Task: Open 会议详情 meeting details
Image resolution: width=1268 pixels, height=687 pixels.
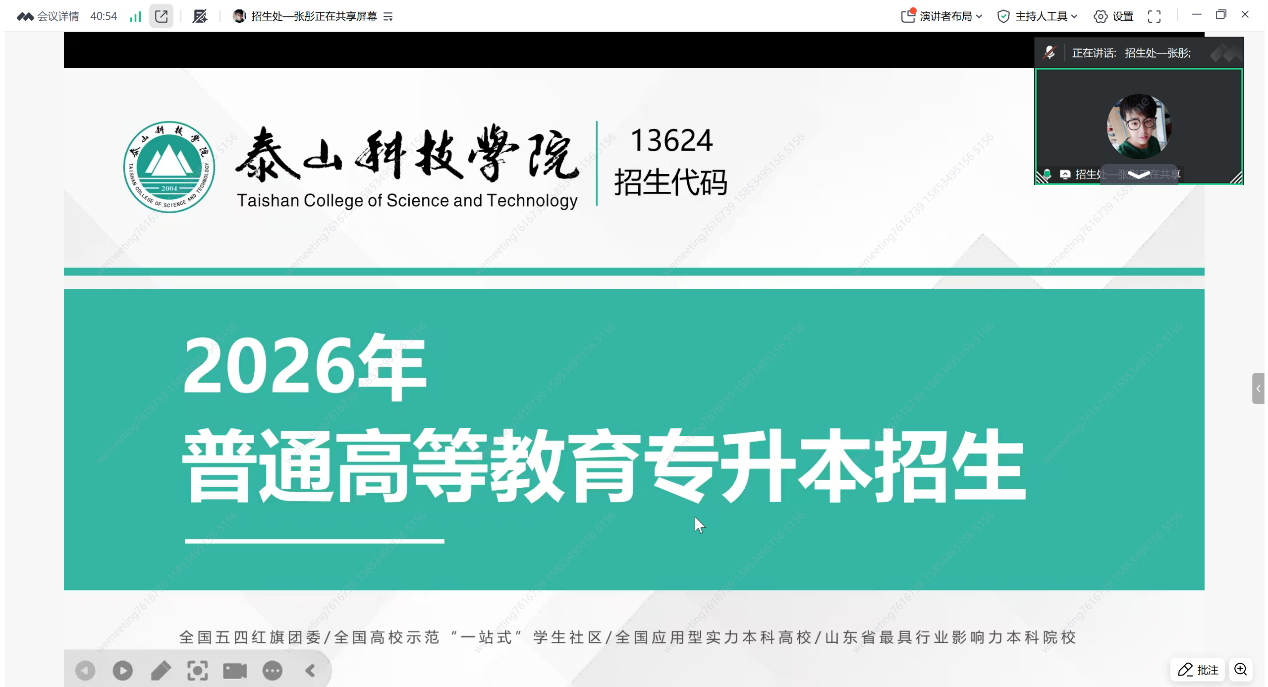Action: [x=48, y=16]
